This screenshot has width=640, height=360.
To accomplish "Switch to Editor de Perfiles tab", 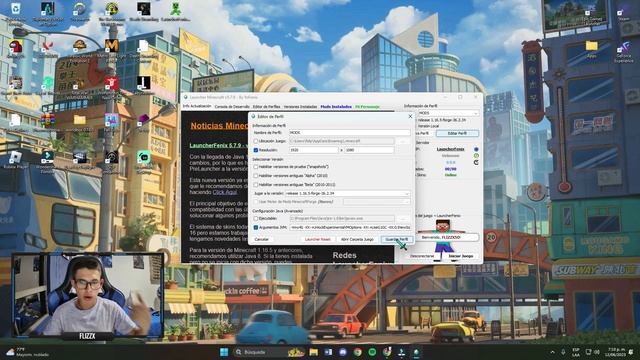I will click(267, 107).
